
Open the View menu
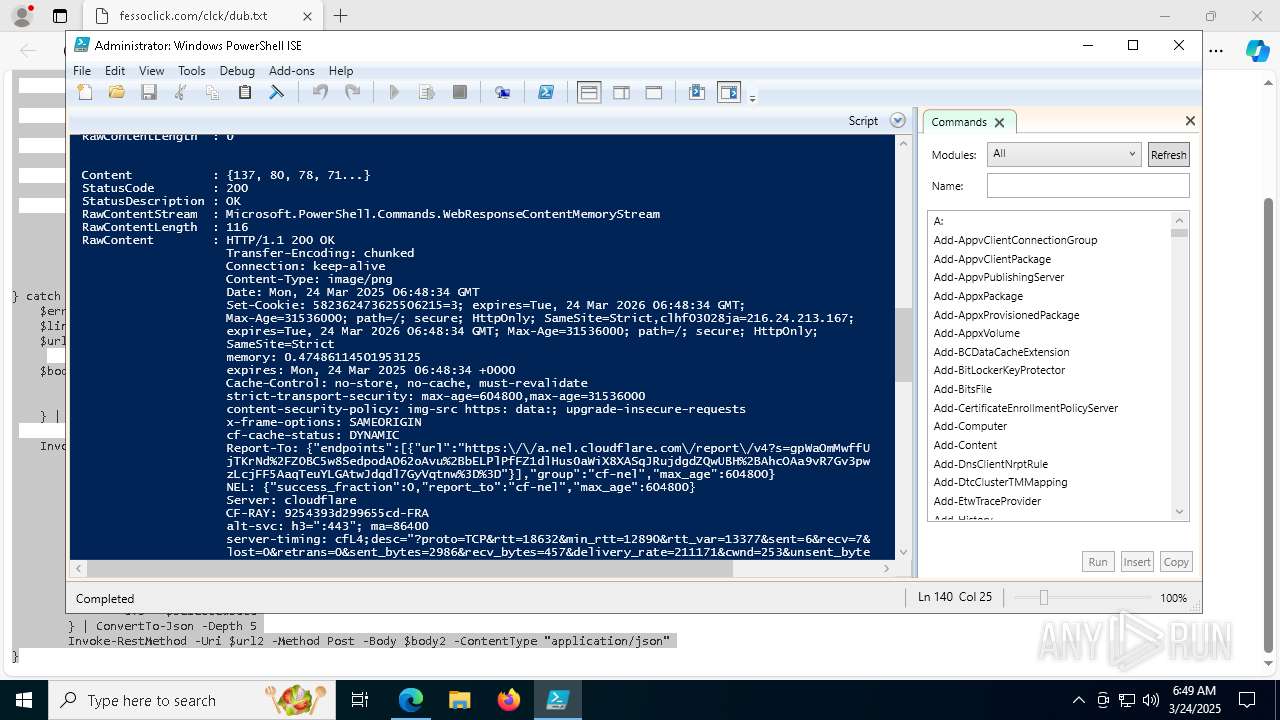click(x=151, y=71)
